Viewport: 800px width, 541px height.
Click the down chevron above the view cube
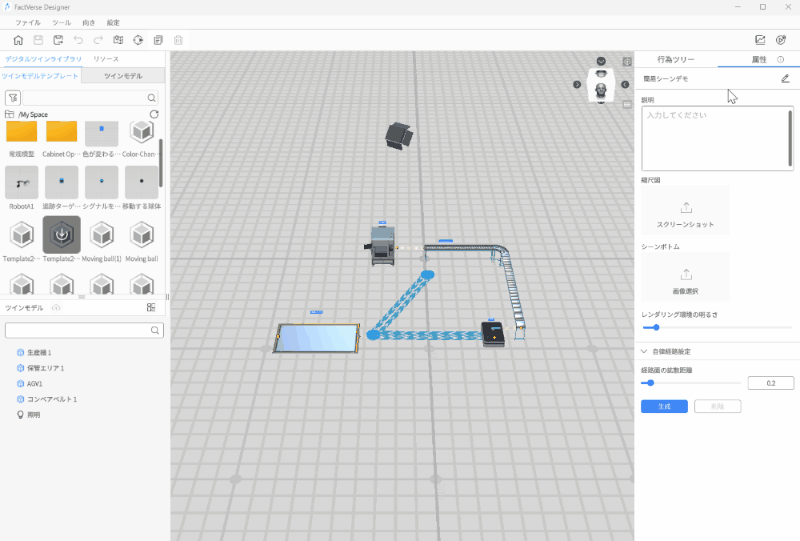point(601,62)
